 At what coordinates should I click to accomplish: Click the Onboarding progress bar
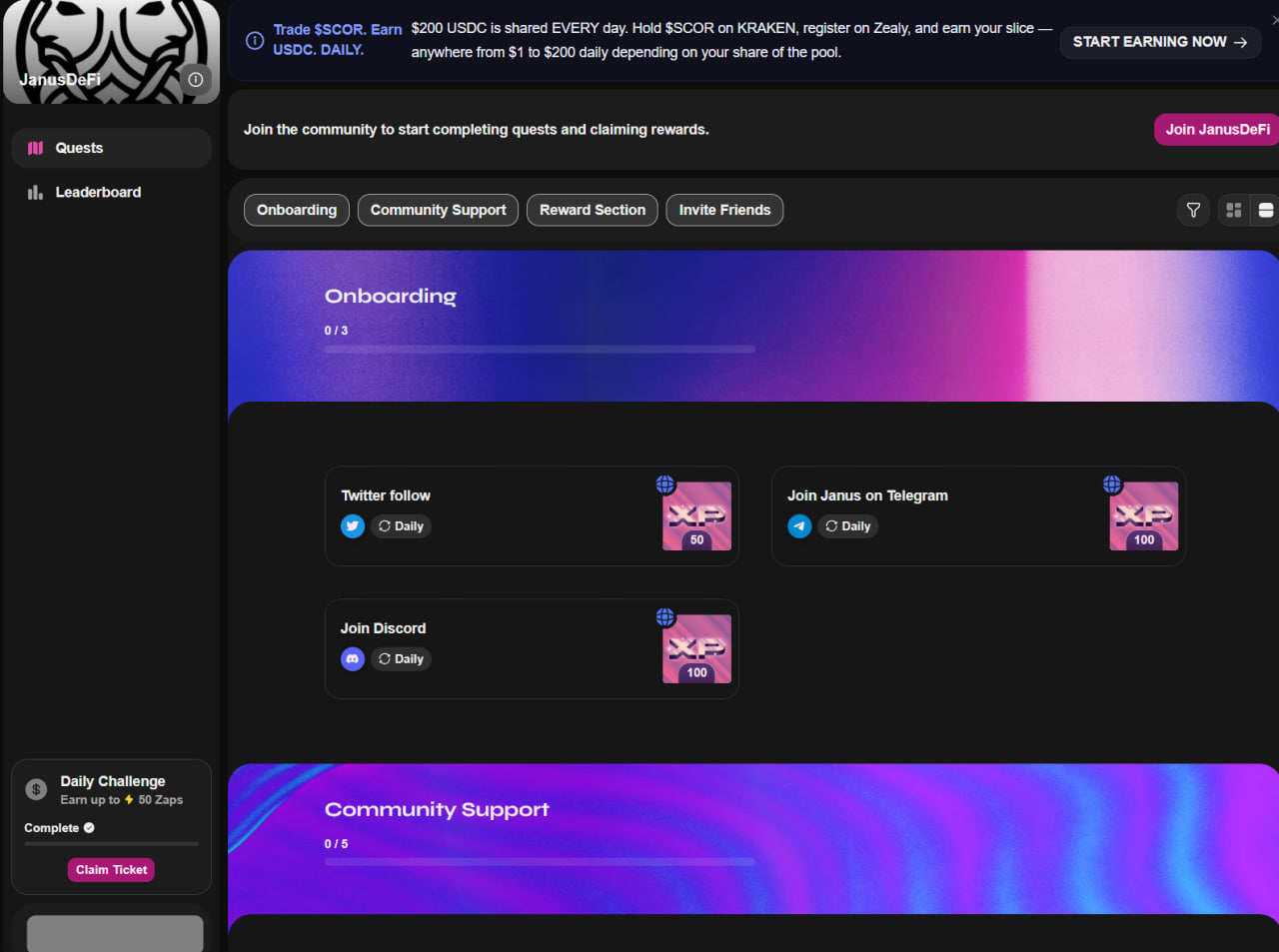tap(540, 350)
